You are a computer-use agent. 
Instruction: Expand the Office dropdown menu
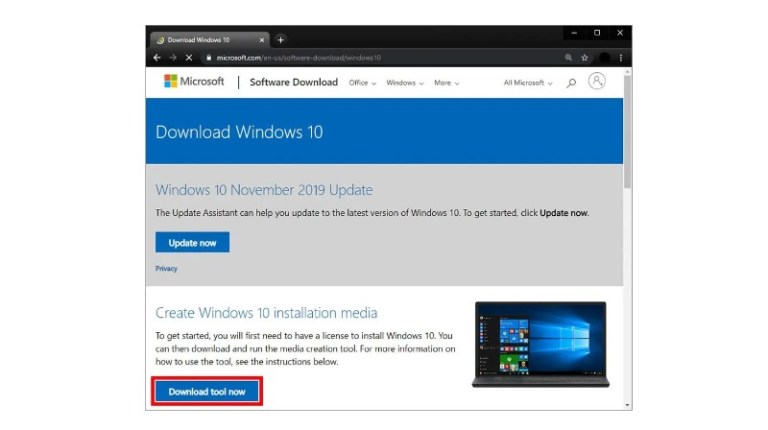coord(362,83)
